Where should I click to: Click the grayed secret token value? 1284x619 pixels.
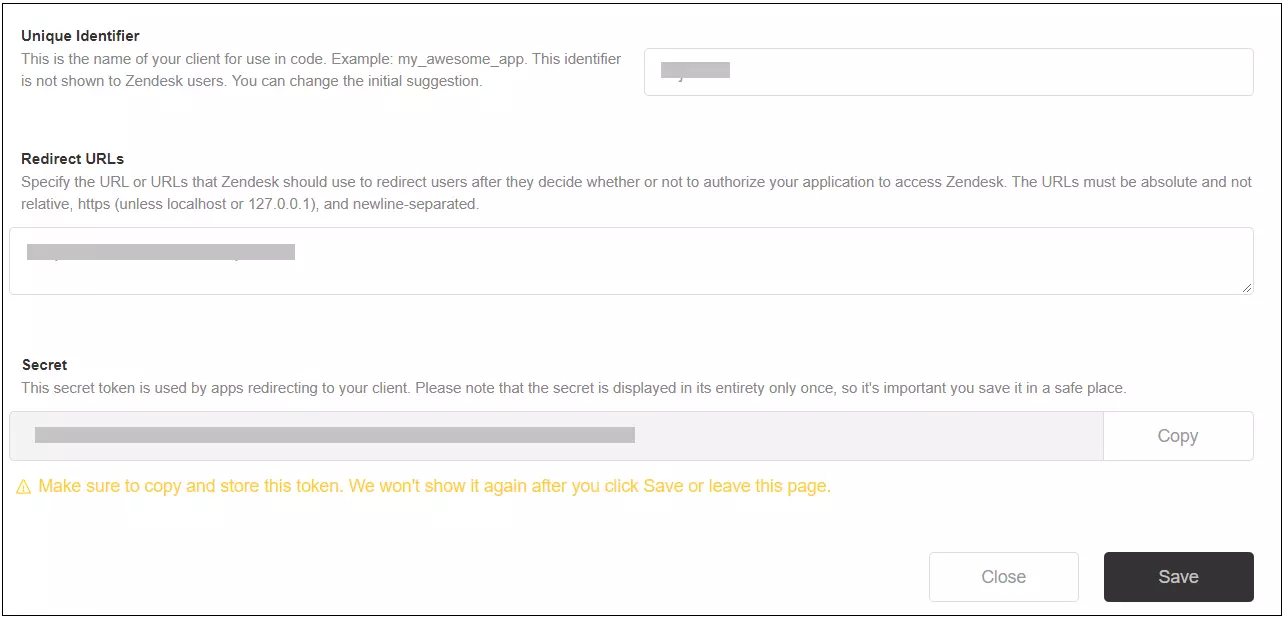[x=335, y=435]
